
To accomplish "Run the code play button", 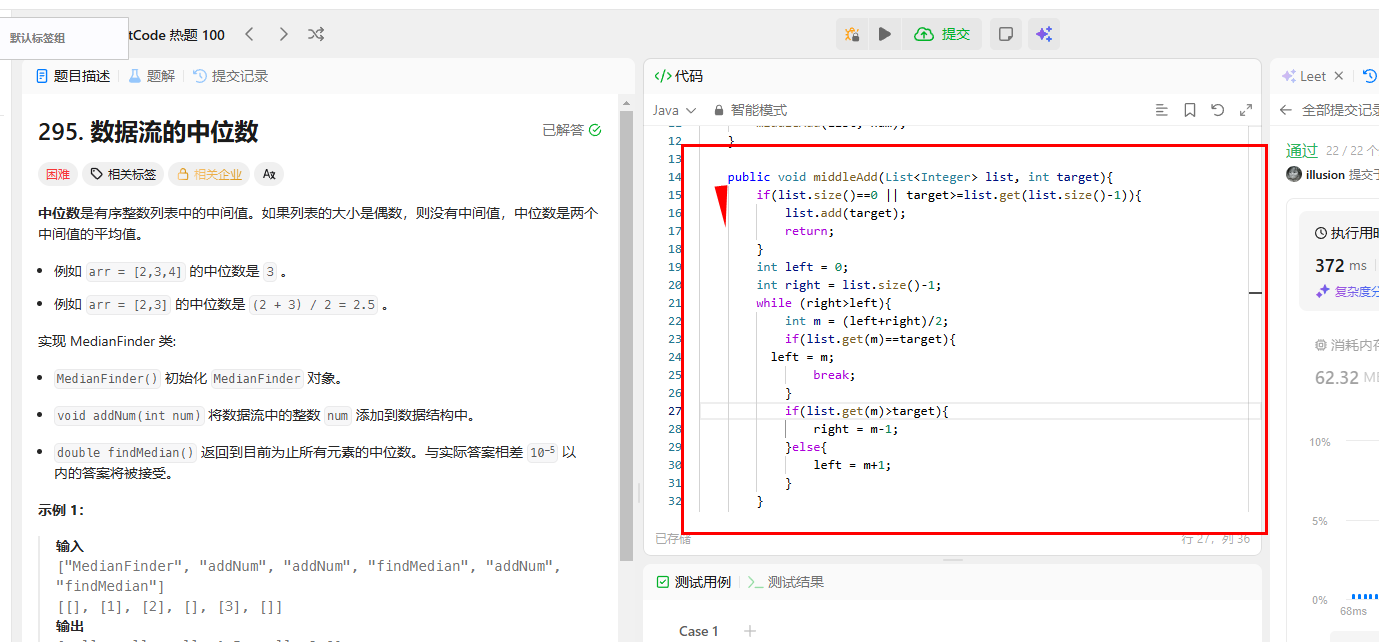I will point(885,34).
